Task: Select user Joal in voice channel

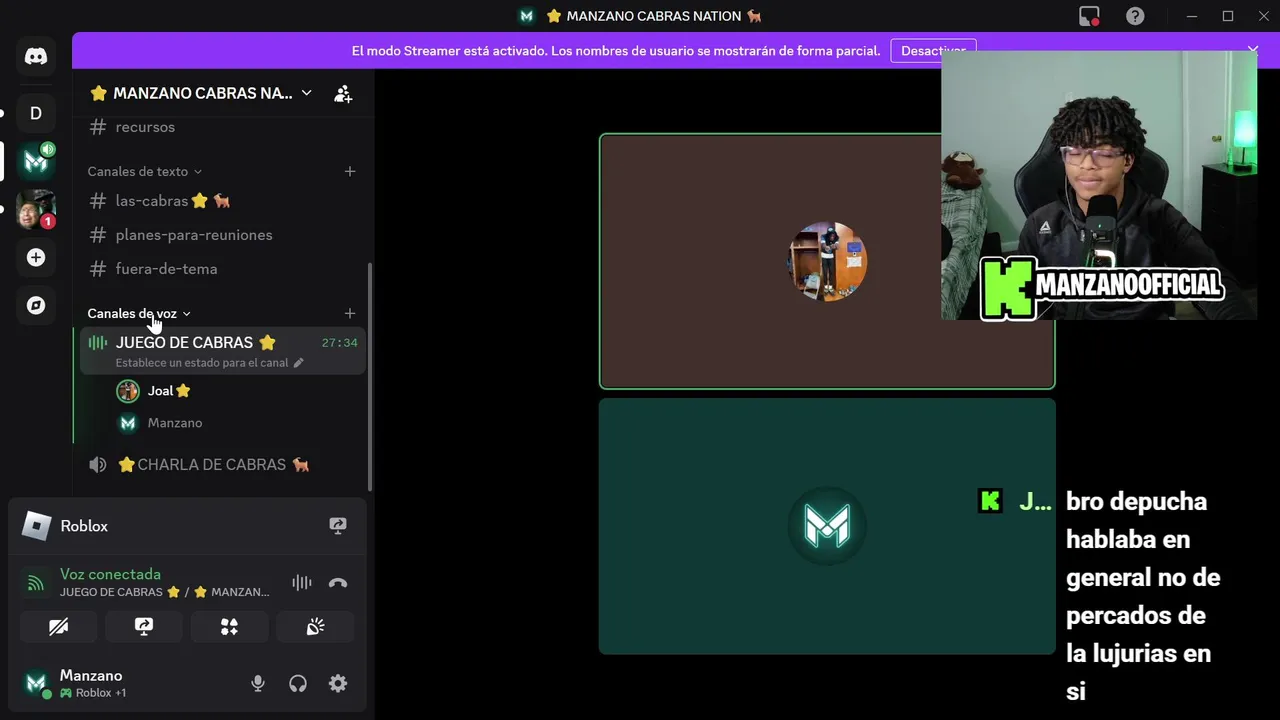Action: [x=237, y=391]
